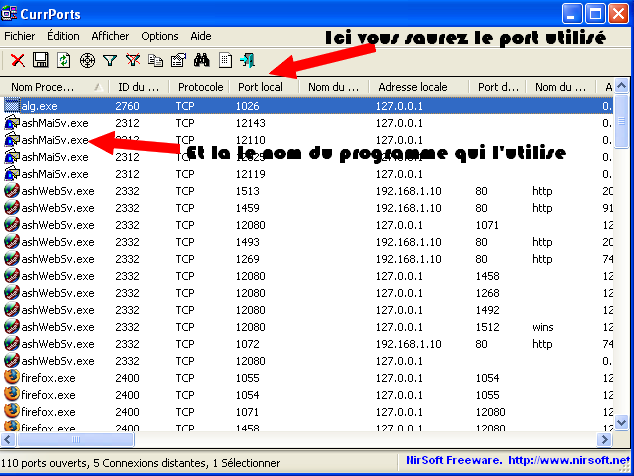The height and width of the screenshot is (476, 634).
Task: Click local port value 1459
Action: [x=247, y=208]
